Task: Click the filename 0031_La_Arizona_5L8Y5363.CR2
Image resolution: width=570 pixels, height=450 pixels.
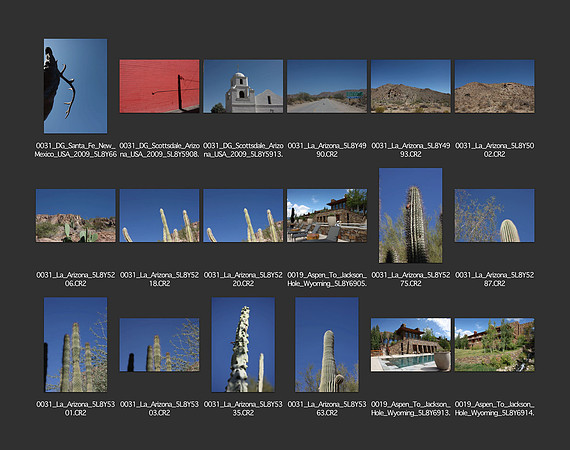Action: point(327,409)
